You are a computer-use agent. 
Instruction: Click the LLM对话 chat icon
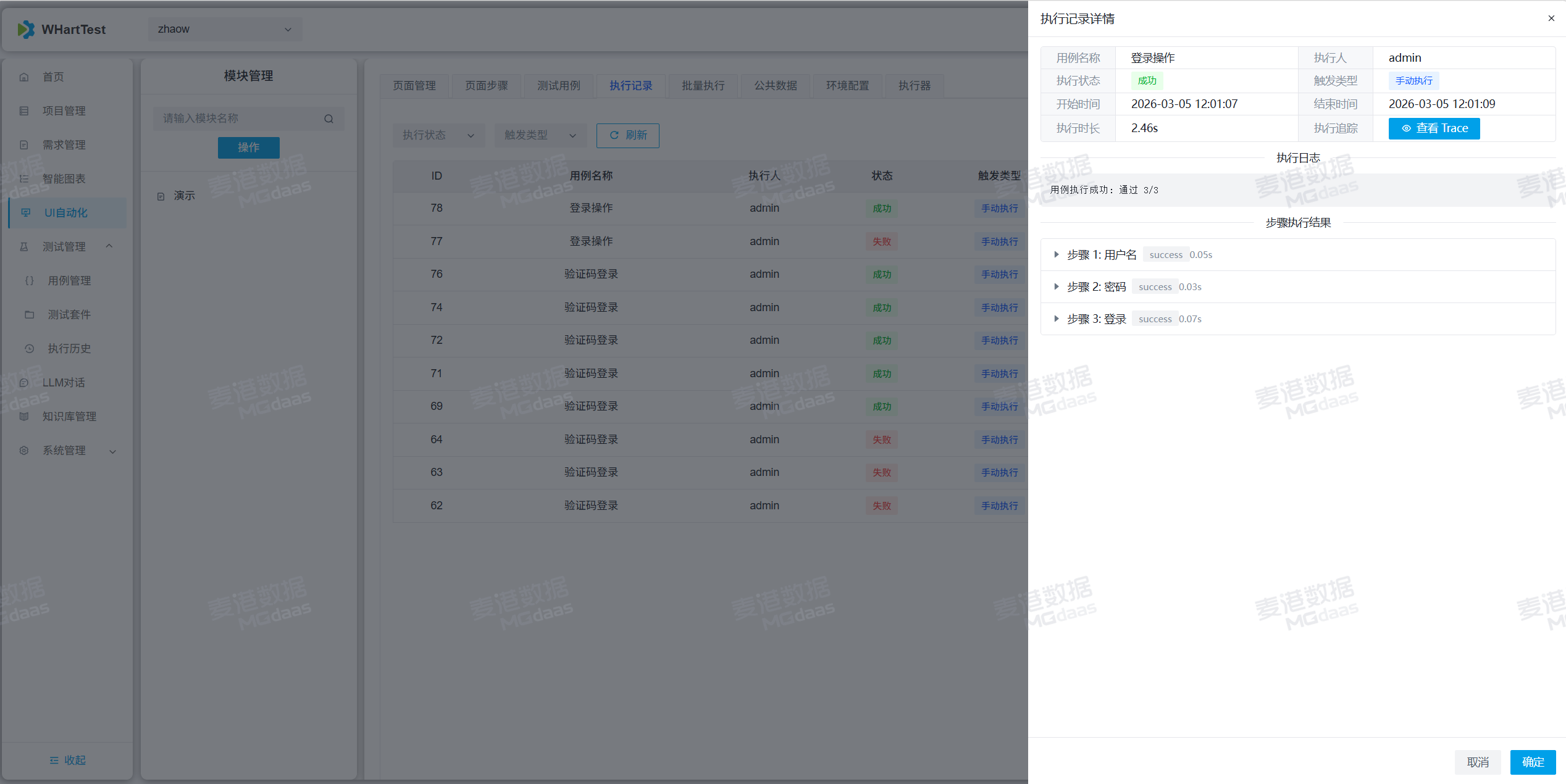click(24, 383)
